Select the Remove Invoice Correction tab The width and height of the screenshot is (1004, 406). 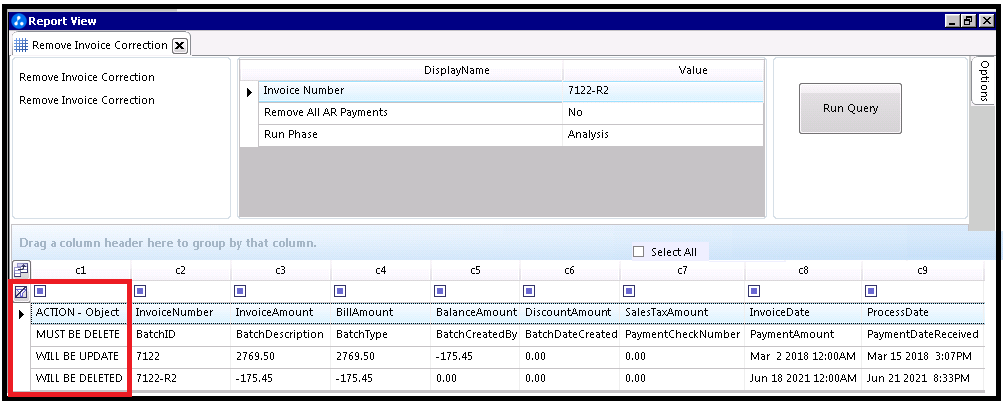click(99, 45)
